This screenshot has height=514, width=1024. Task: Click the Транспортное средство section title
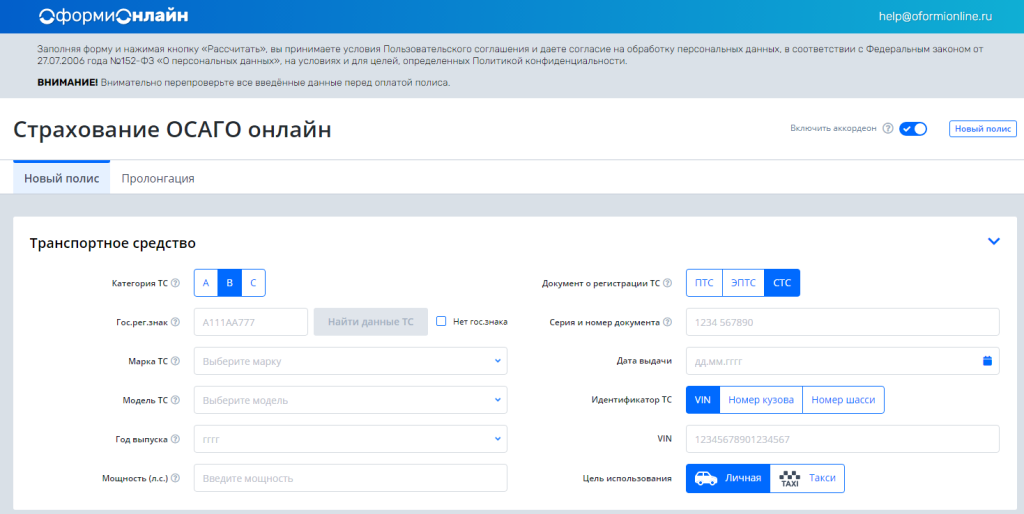[x=113, y=244]
